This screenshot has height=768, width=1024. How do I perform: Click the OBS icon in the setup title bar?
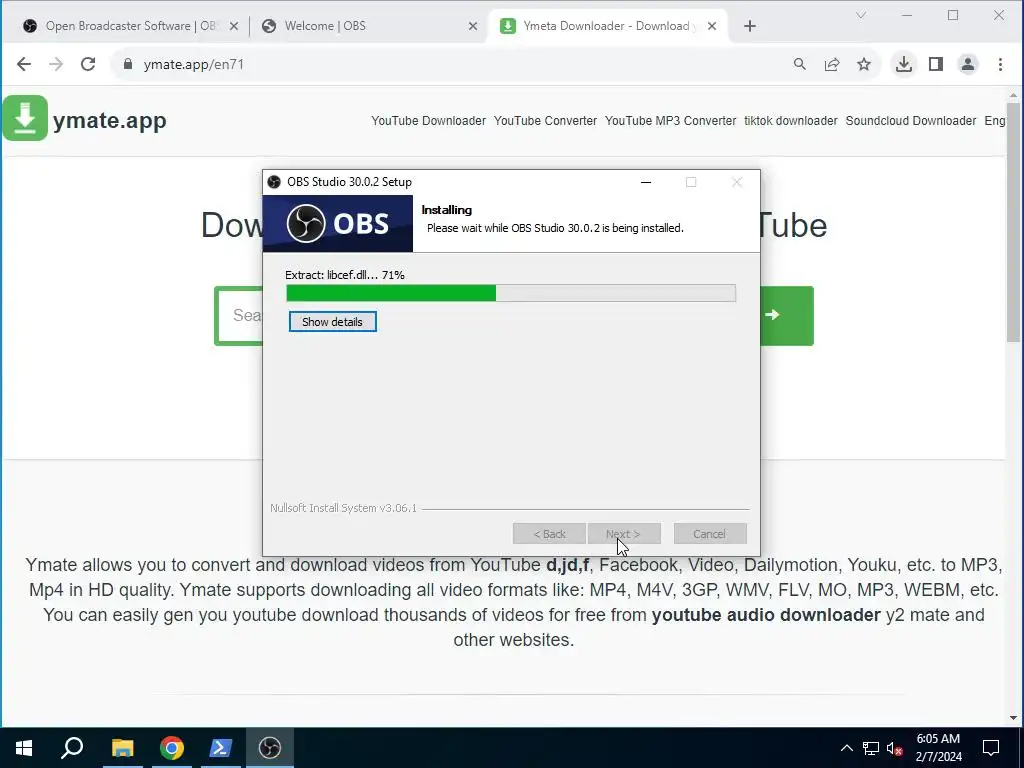click(274, 182)
